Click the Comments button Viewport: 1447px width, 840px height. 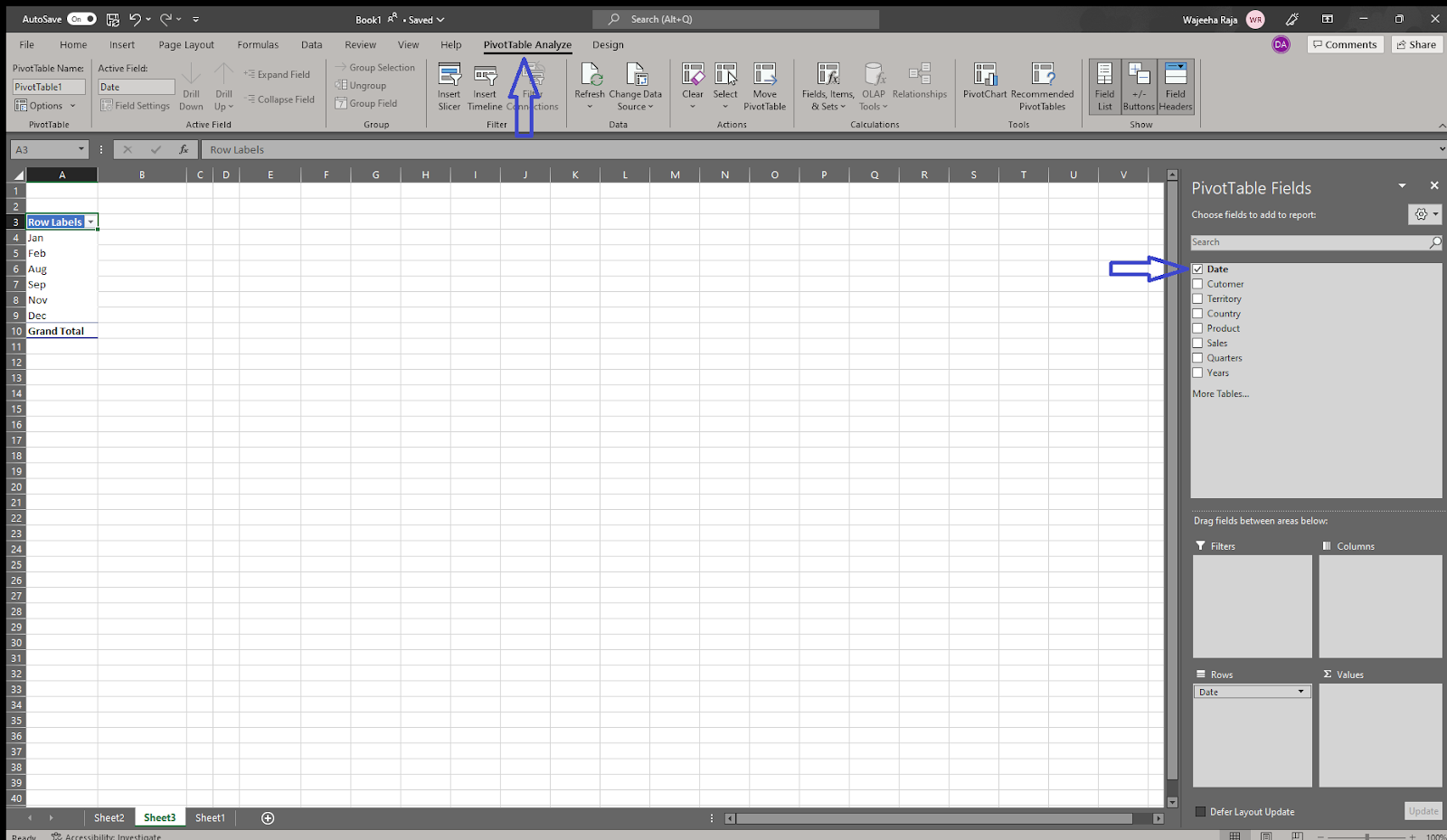(1345, 44)
